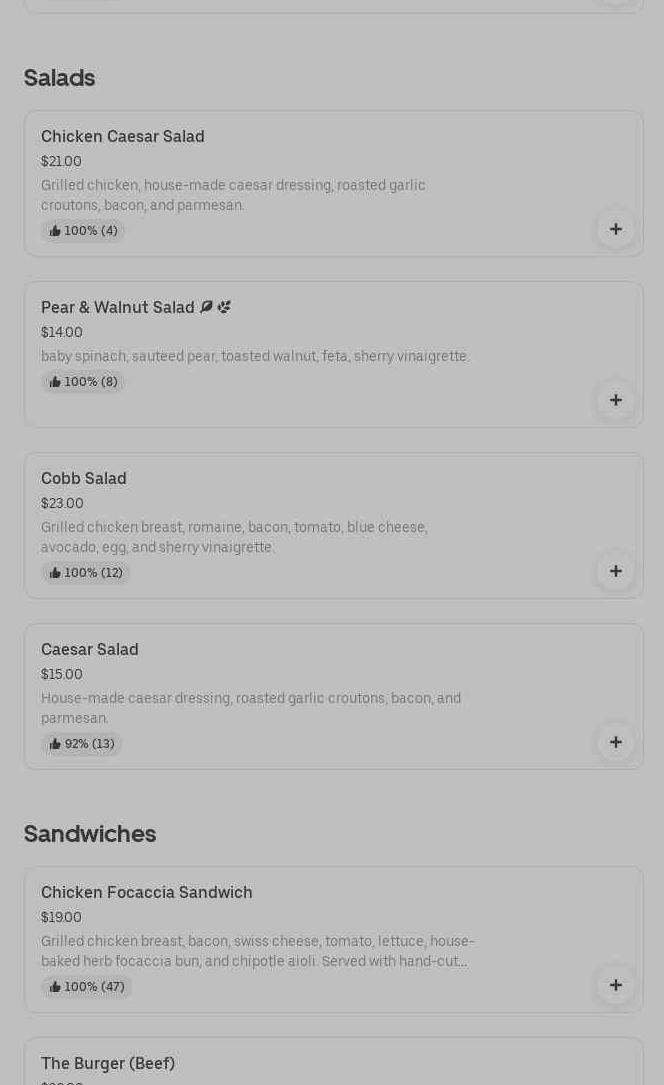Open The Burger (Beef) item
Viewport: 664px width, 1085px height.
pos(108,1064)
